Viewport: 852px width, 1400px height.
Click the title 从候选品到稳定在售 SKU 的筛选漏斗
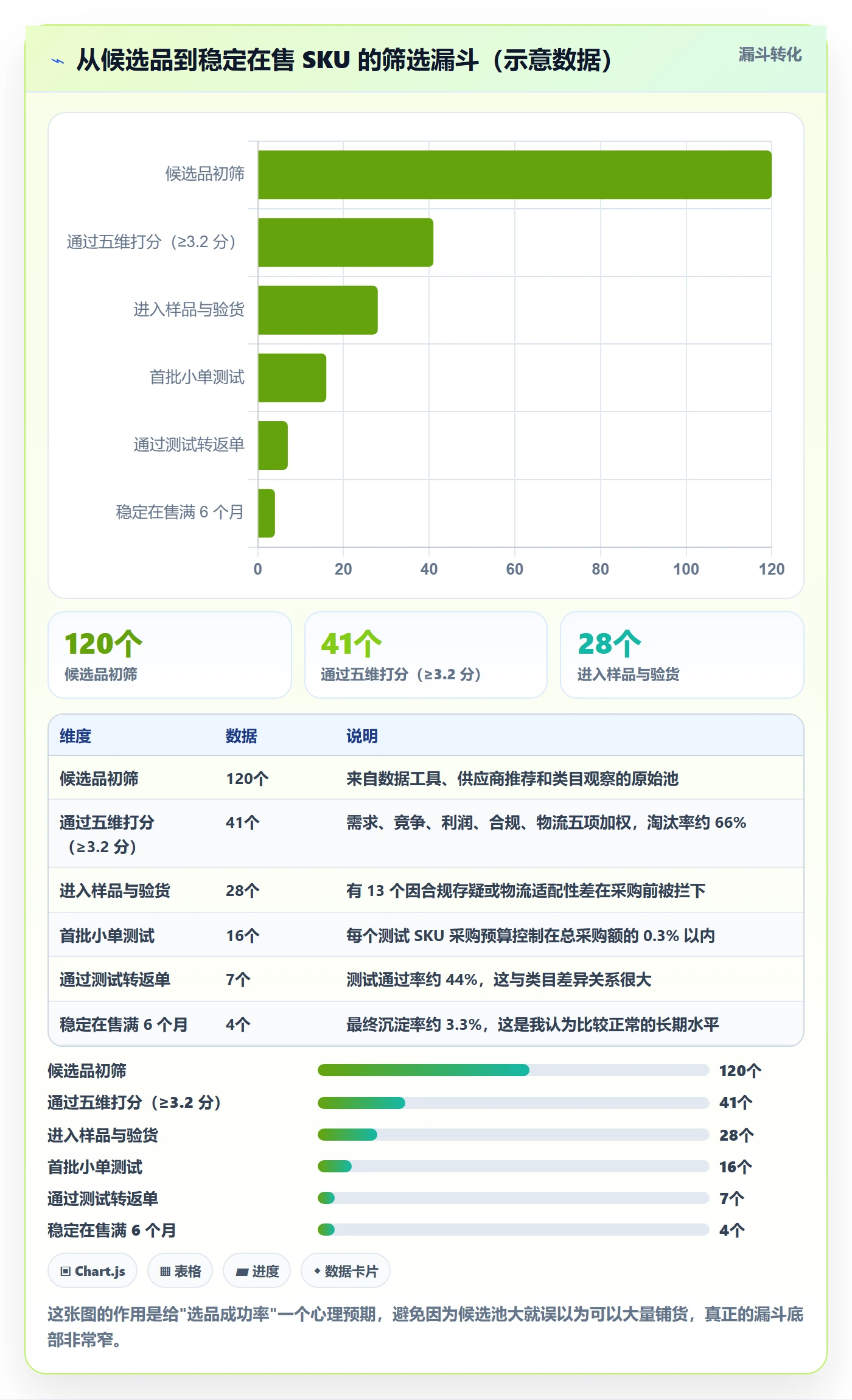[344, 60]
